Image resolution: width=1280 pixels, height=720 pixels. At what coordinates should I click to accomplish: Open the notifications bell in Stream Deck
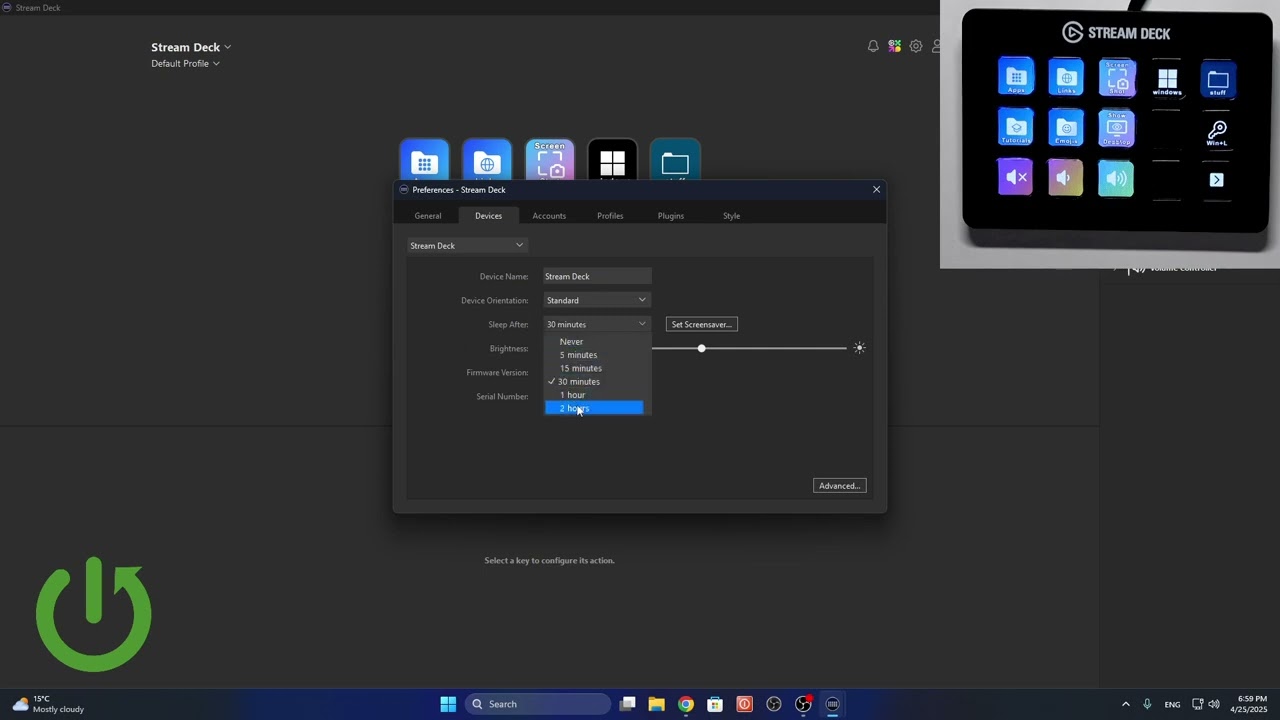[x=873, y=46]
